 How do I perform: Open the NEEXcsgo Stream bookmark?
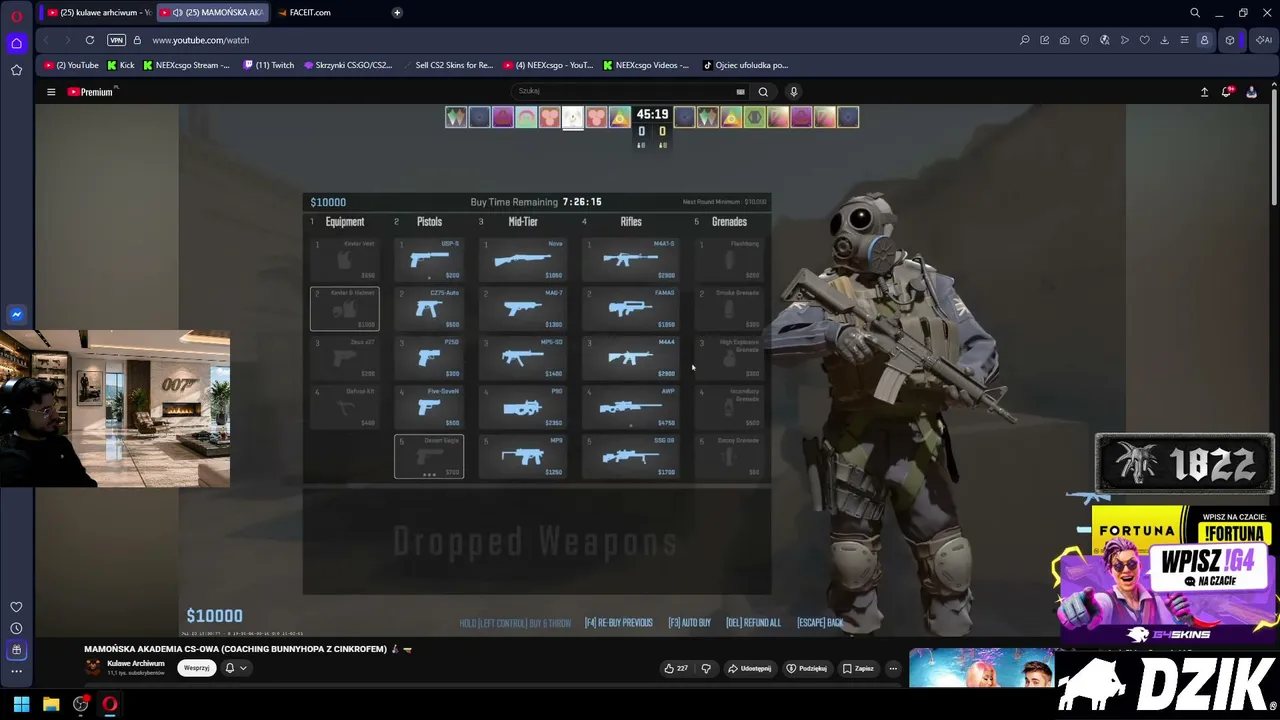186,65
